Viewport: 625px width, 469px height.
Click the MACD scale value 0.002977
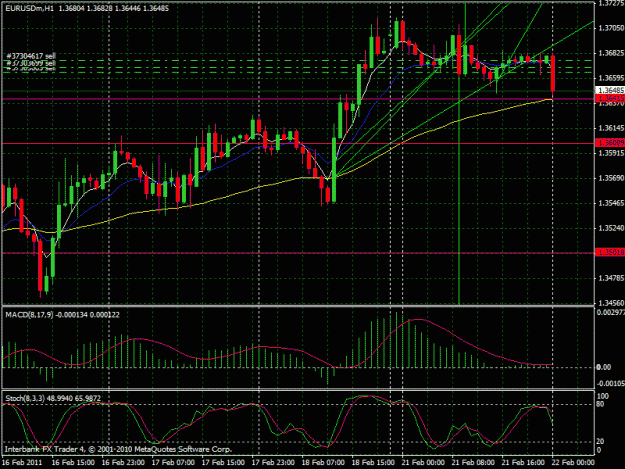(x=610, y=313)
